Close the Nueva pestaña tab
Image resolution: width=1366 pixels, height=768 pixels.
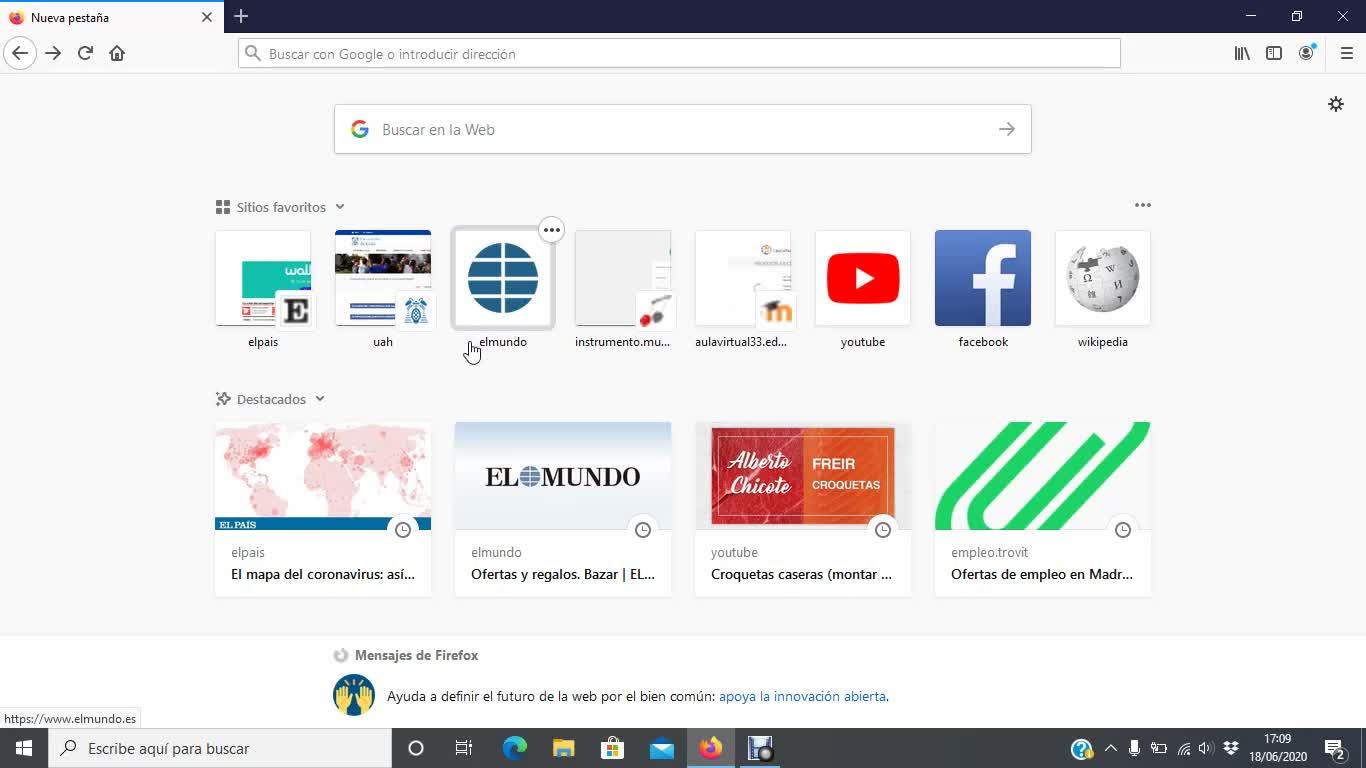207,17
